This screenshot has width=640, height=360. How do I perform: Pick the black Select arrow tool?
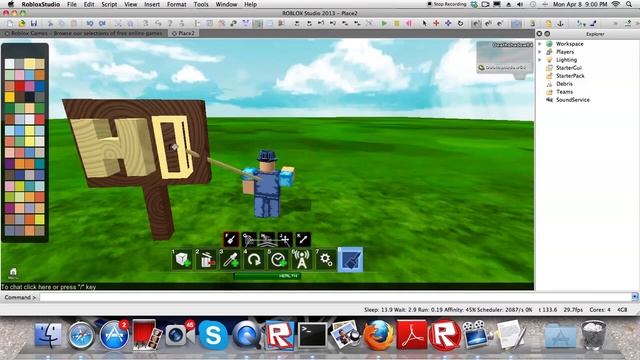tap(424, 24)
